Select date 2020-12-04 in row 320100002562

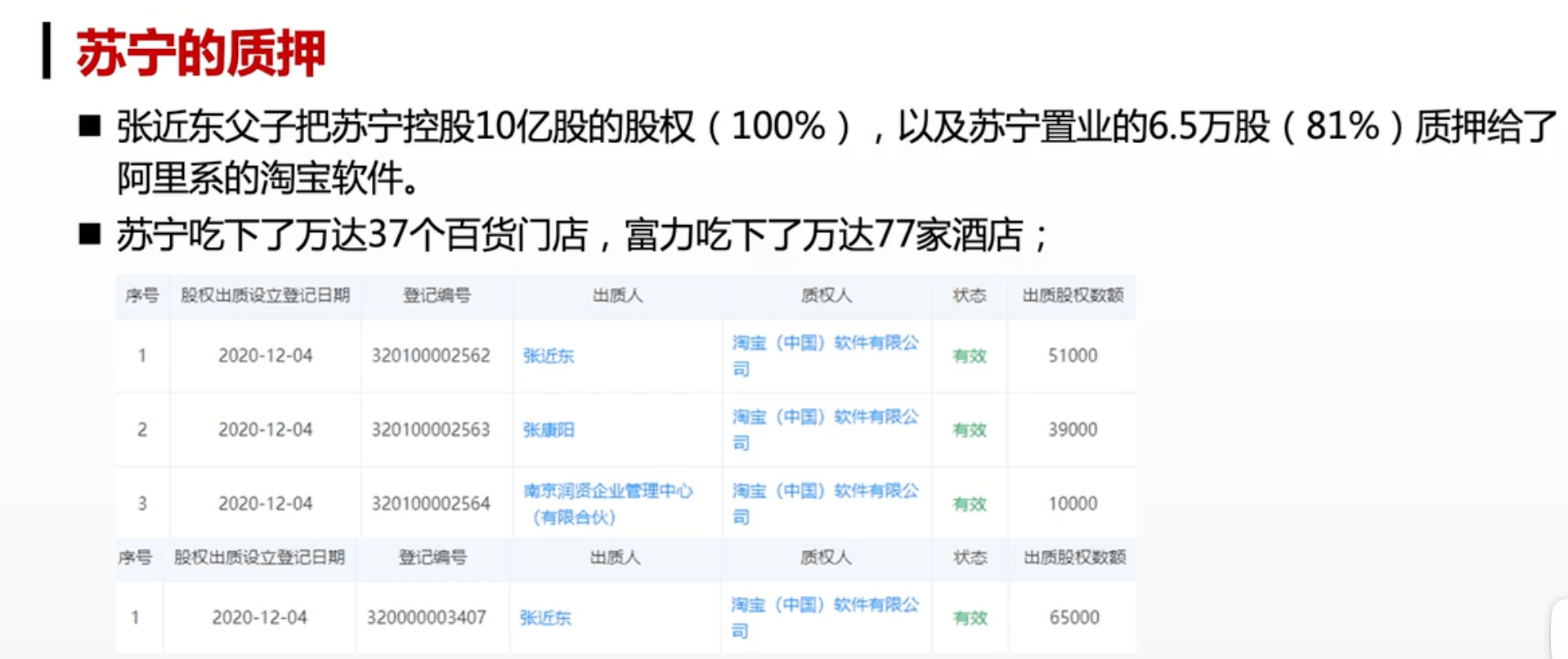point(265,356)
